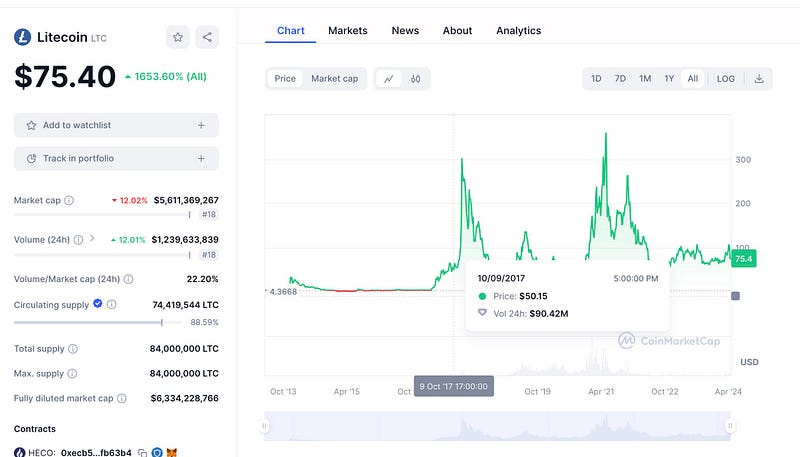Open the share icon button
Image resolution: width=800 pixels, height=457 pixels.
(207, 37)
